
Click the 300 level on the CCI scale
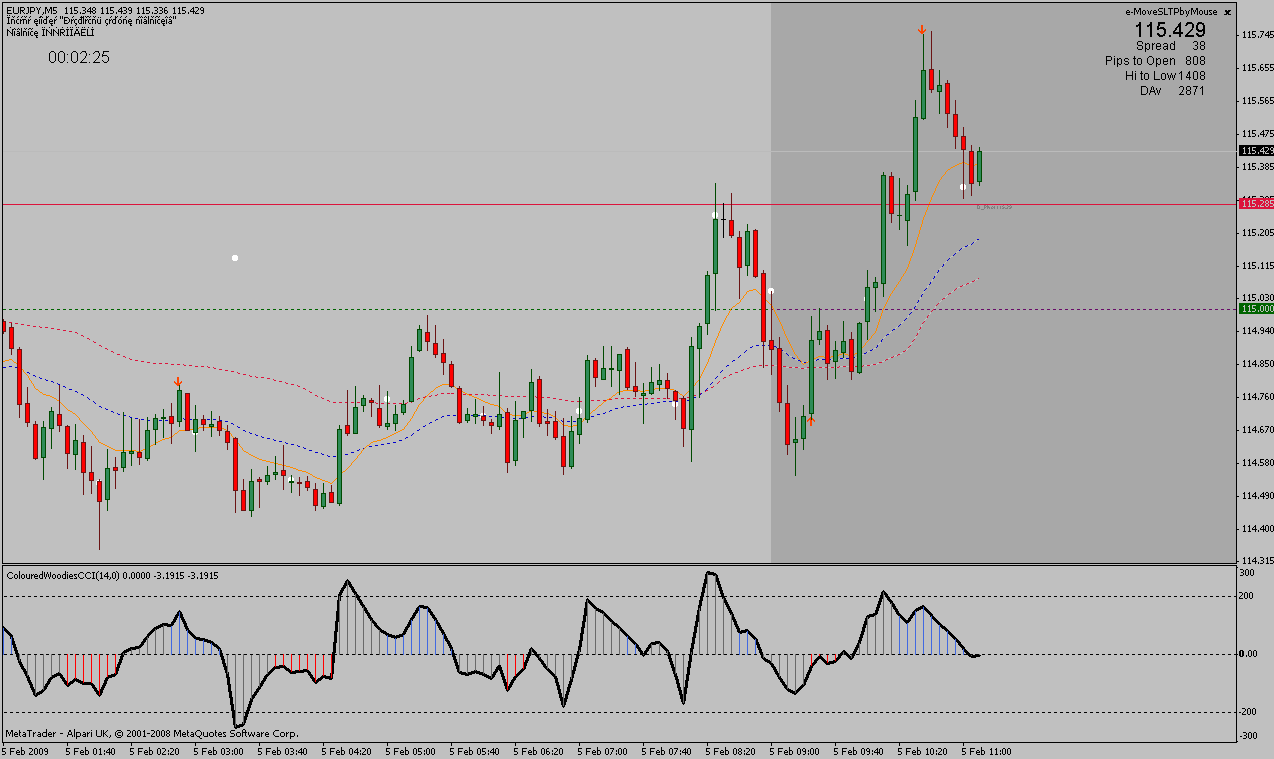[x=1247, y=573]
